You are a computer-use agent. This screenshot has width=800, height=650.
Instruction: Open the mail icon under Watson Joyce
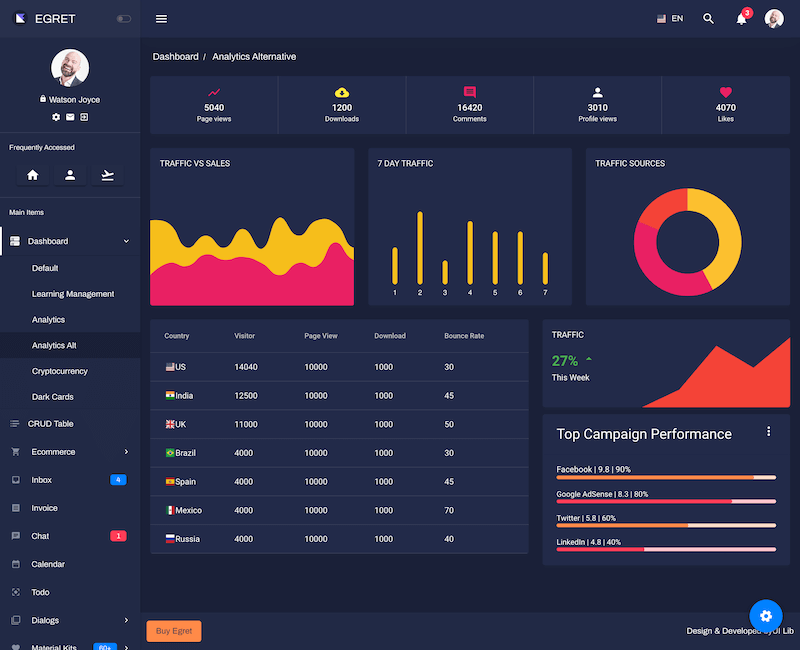[x=70, y=117]
